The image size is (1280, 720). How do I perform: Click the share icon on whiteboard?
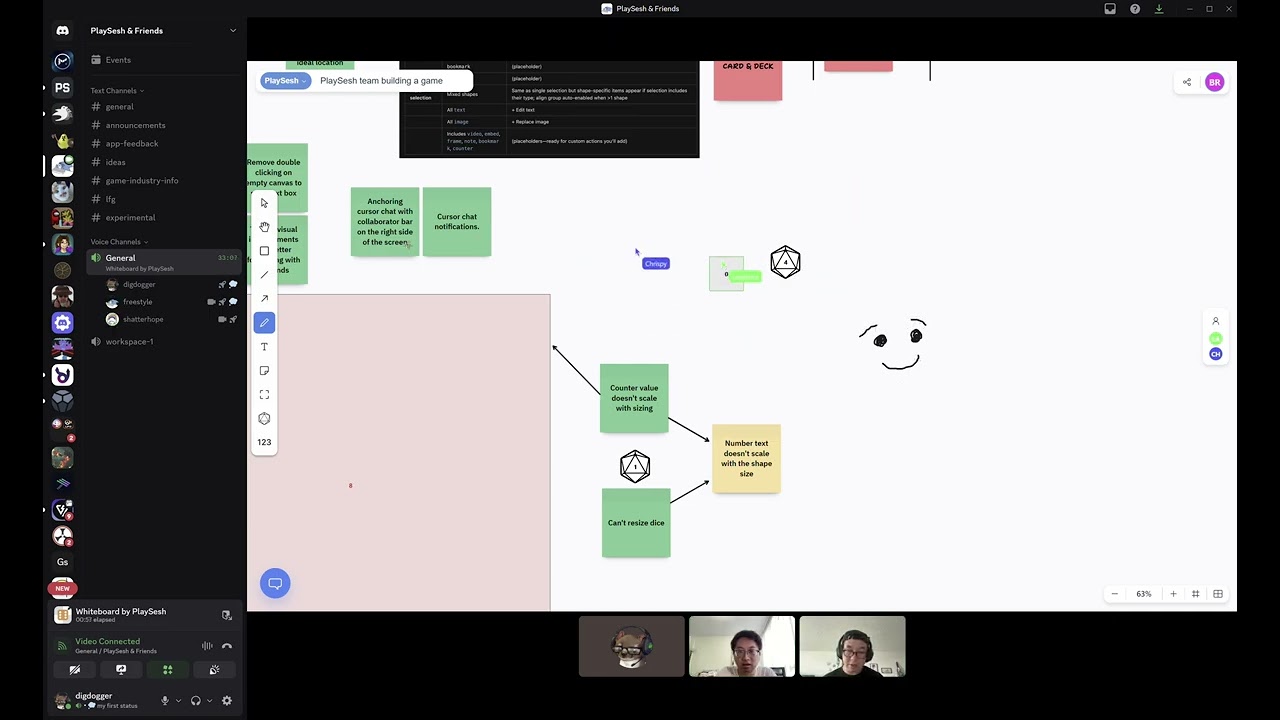click(x=1187, y=82)
